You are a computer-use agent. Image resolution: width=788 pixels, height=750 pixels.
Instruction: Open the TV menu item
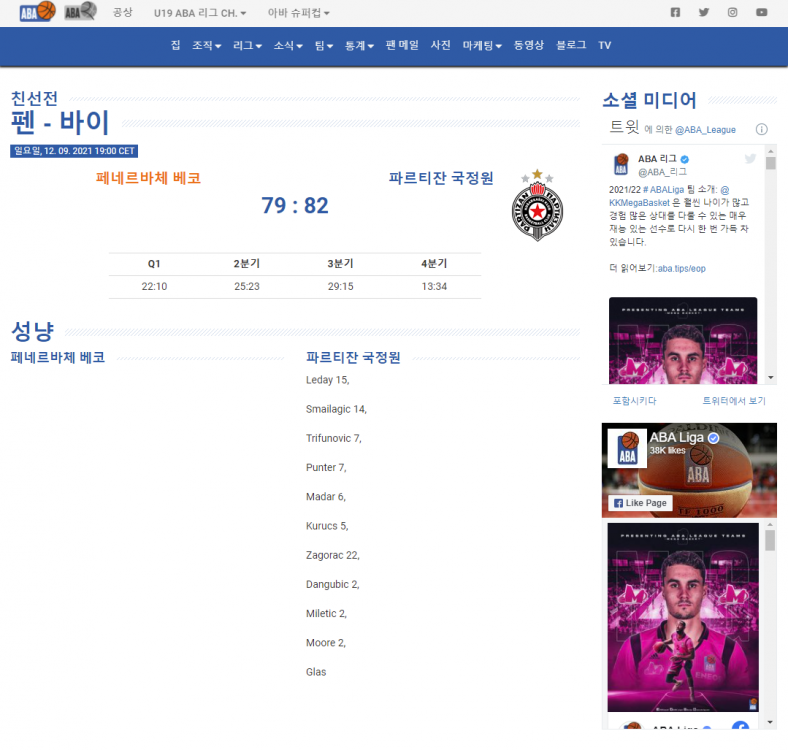605,45
